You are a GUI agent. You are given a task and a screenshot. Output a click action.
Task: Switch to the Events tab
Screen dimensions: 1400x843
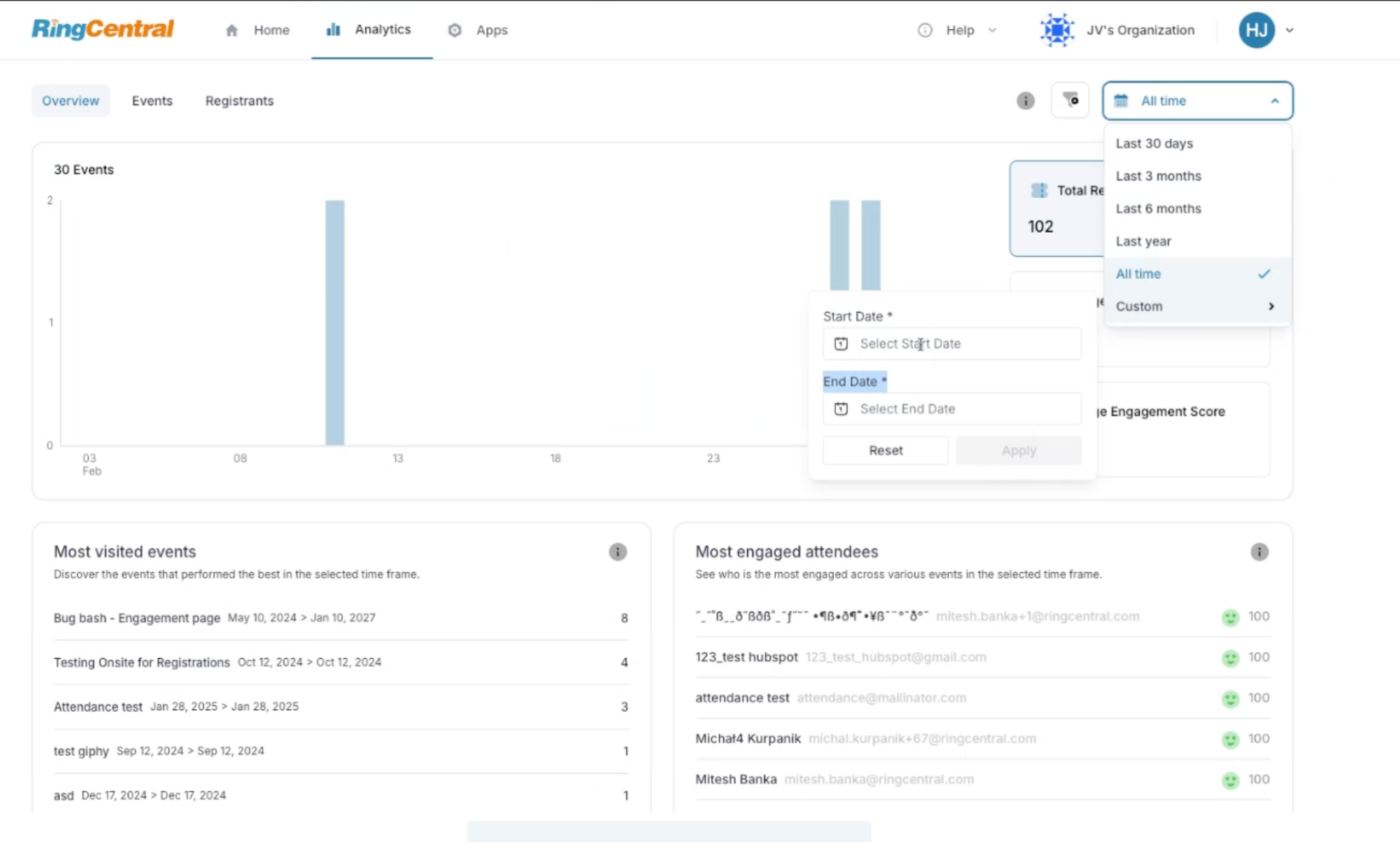coord(152,101)
